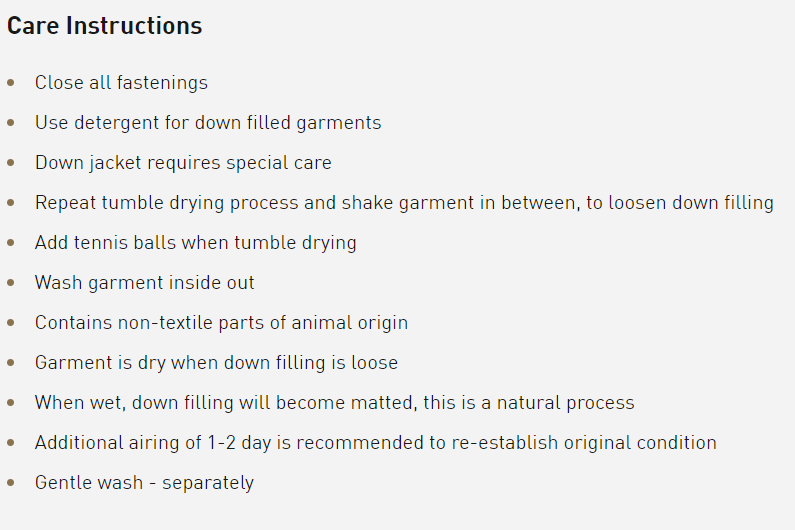Click bullet next to 'Use detergent' item
The width and height of the screenshot is (795, 530).
[x=11, y=122]
